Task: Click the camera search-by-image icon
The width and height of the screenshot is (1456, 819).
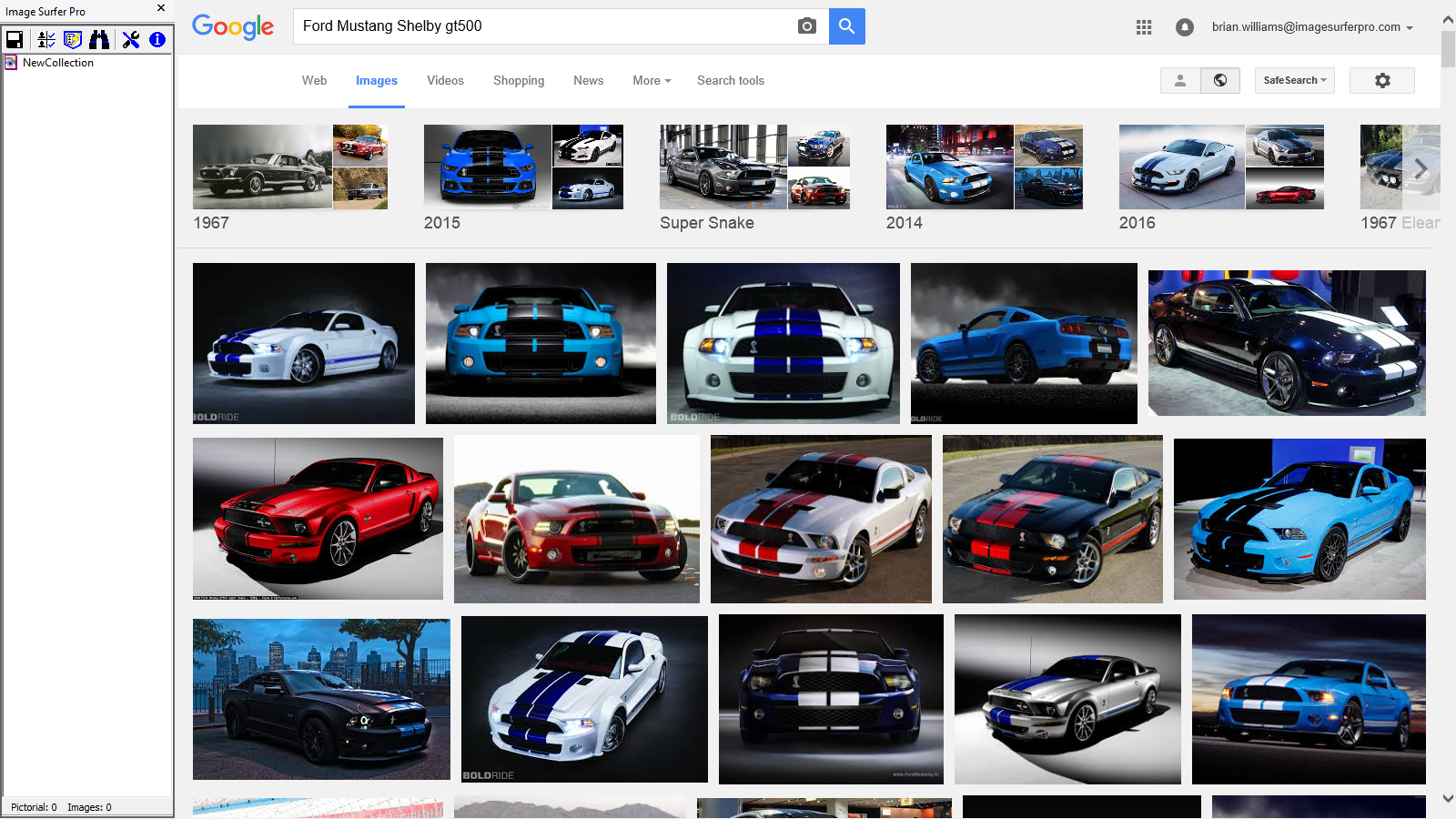Action: (807, 26)
